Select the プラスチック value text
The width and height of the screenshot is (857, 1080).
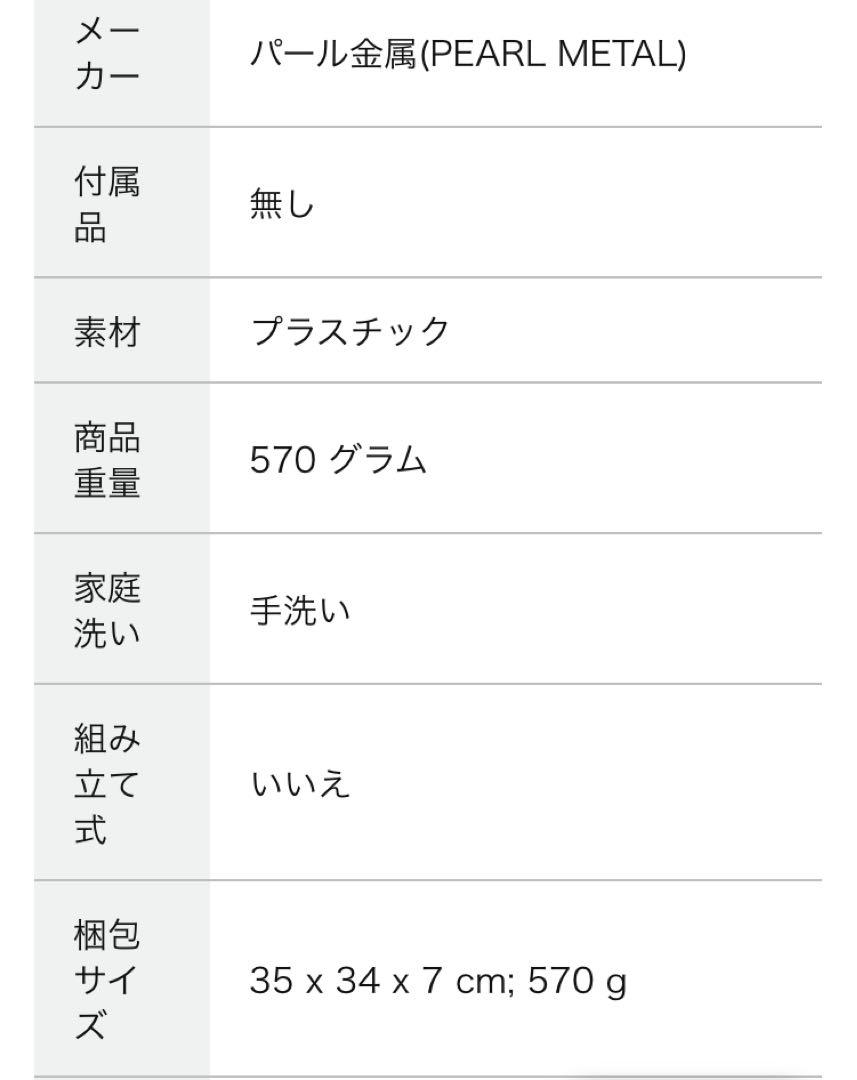tap(350, 331)
